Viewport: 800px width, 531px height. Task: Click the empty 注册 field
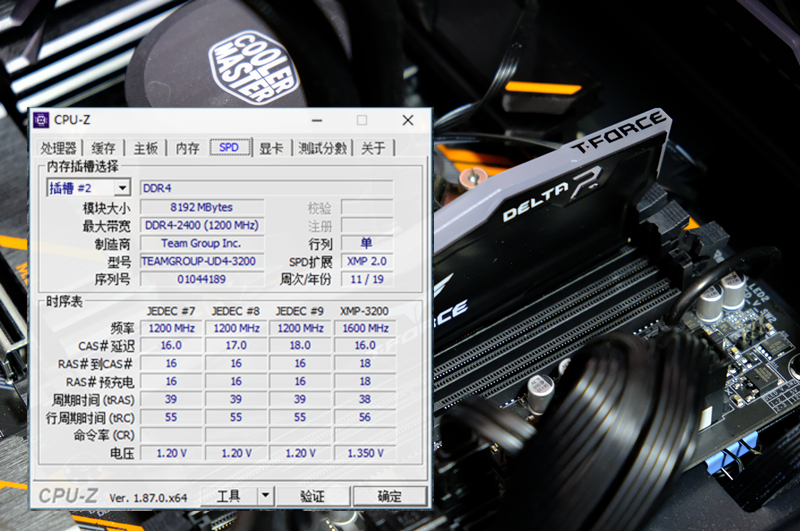click(x=367, y=225)
